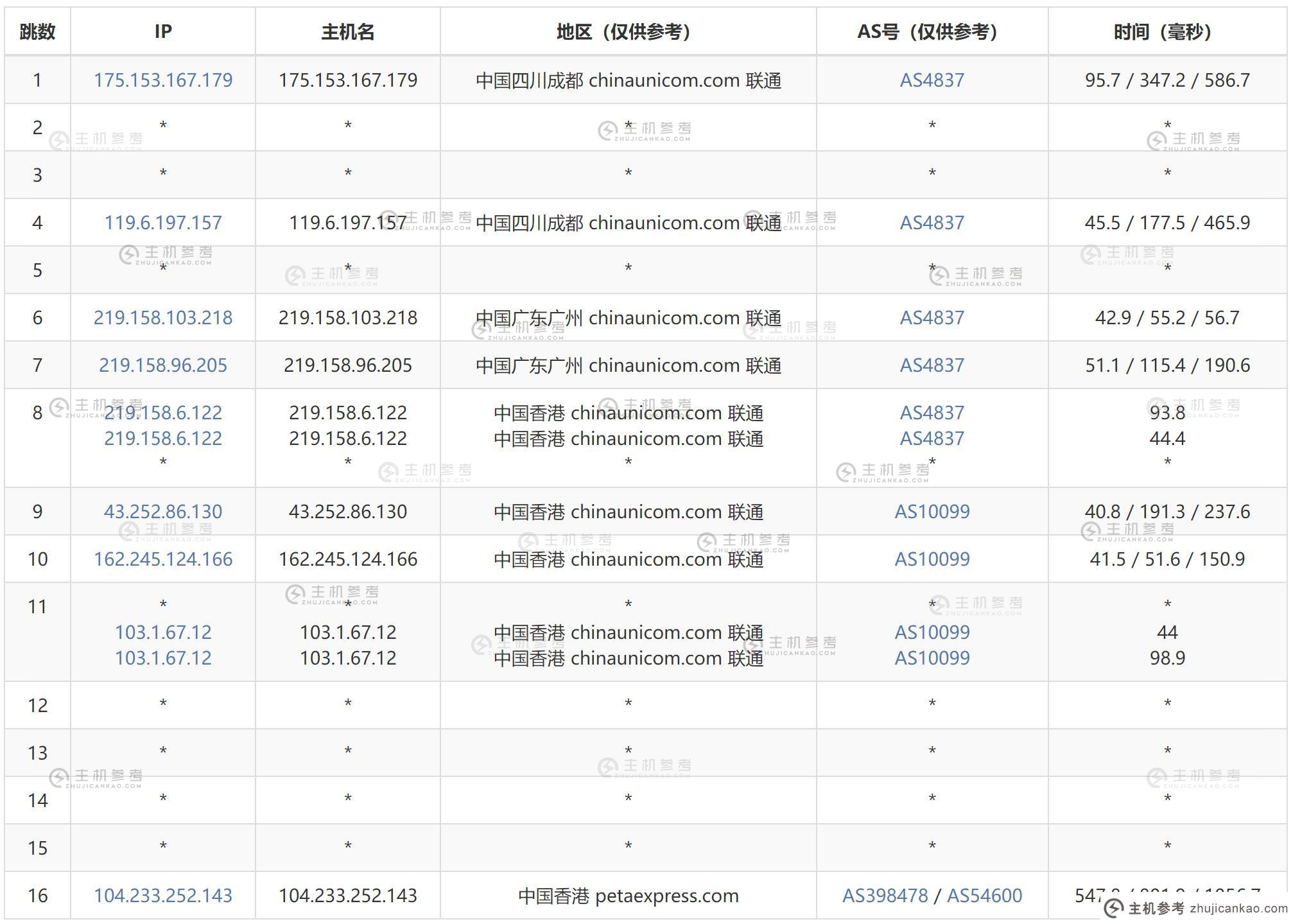Open AS10099 link beside time 98.9
Image resolution: width=1293 pixels, height=924 pixels.
click(x=932, y=658)
